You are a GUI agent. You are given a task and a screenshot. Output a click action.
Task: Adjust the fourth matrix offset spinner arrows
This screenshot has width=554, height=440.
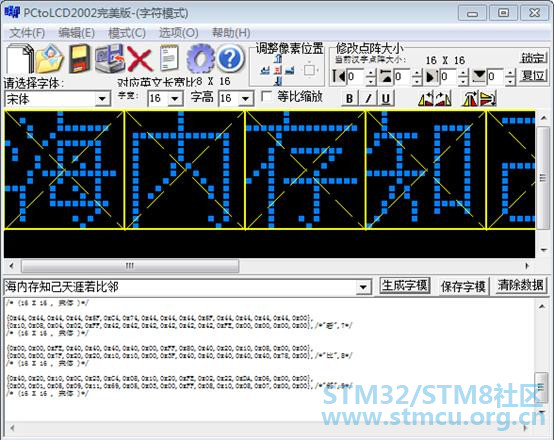[x=510, y=77]
